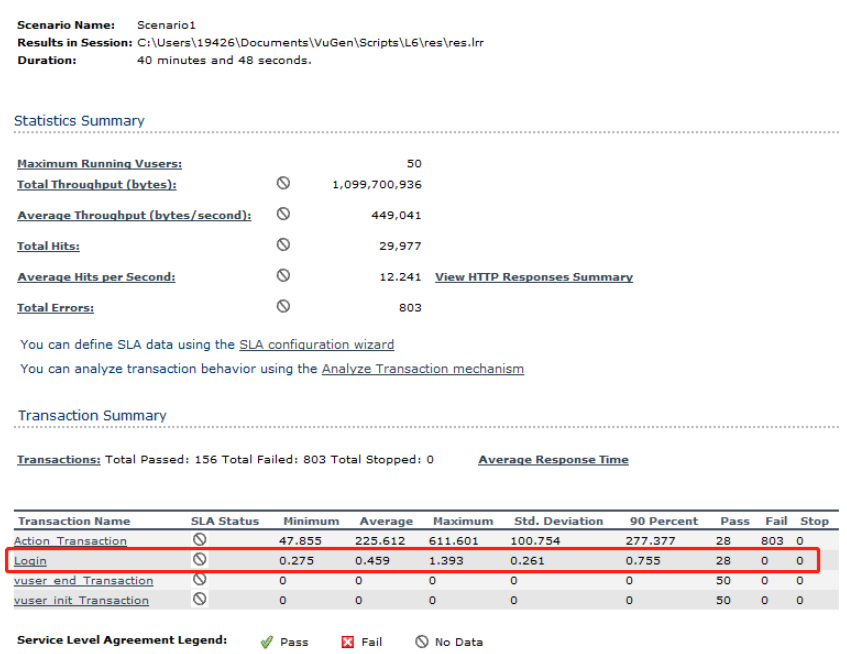Open View HTTP Responses Summary
The image size is (847, 654).
click(533, 277)
